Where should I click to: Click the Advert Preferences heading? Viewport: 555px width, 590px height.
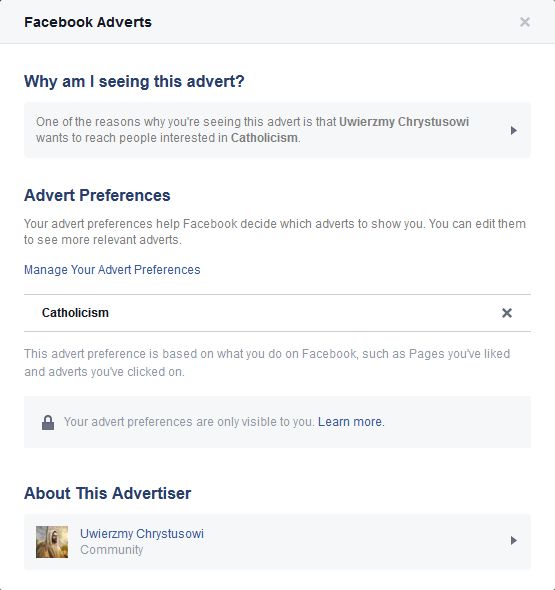pyautogui.click(x=97, y=195)
